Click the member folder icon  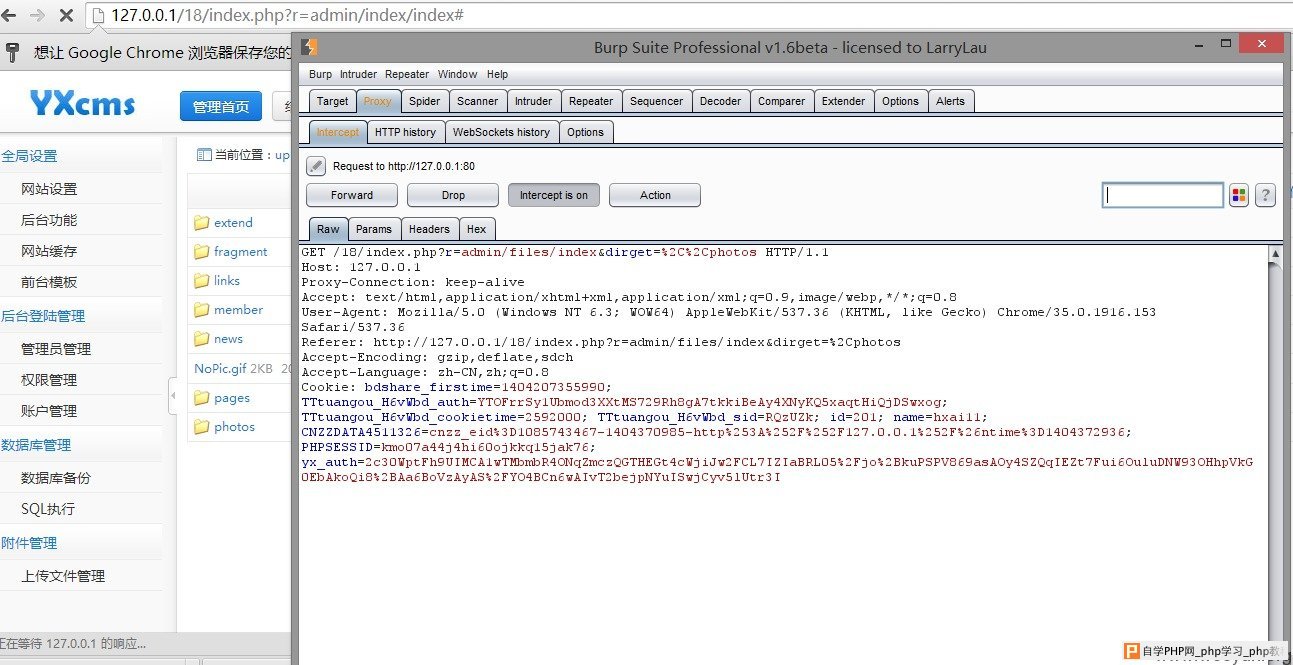[x=201, y=310]
